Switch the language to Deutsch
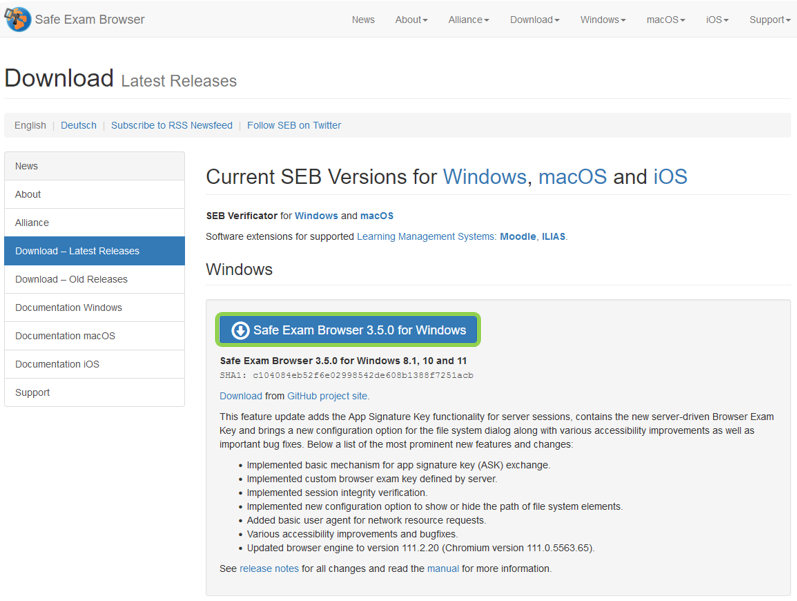This screenshot has height=601, width=797. coord(78,126)
